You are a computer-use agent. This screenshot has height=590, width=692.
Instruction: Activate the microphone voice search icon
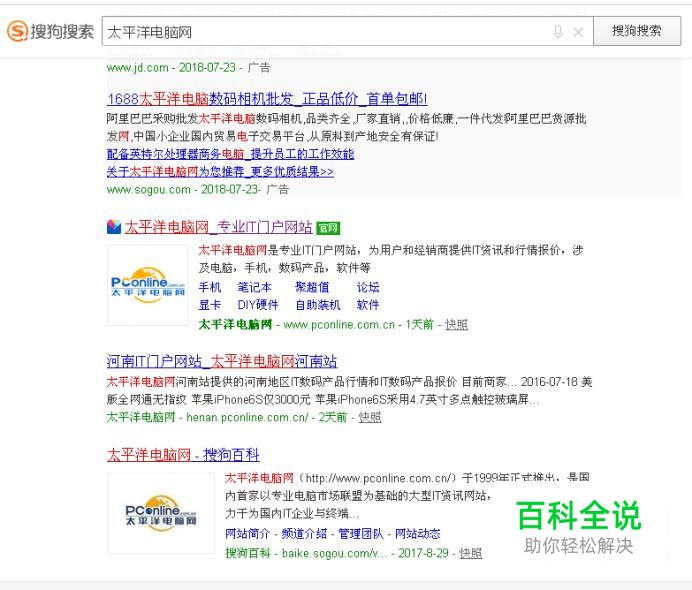click(x=558, y=31)
